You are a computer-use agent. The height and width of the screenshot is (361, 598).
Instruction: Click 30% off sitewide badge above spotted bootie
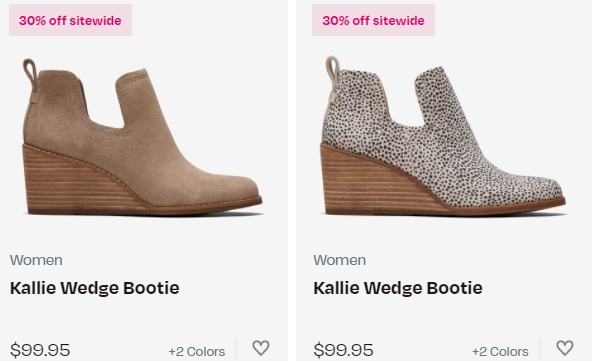[x=373, y=20]
